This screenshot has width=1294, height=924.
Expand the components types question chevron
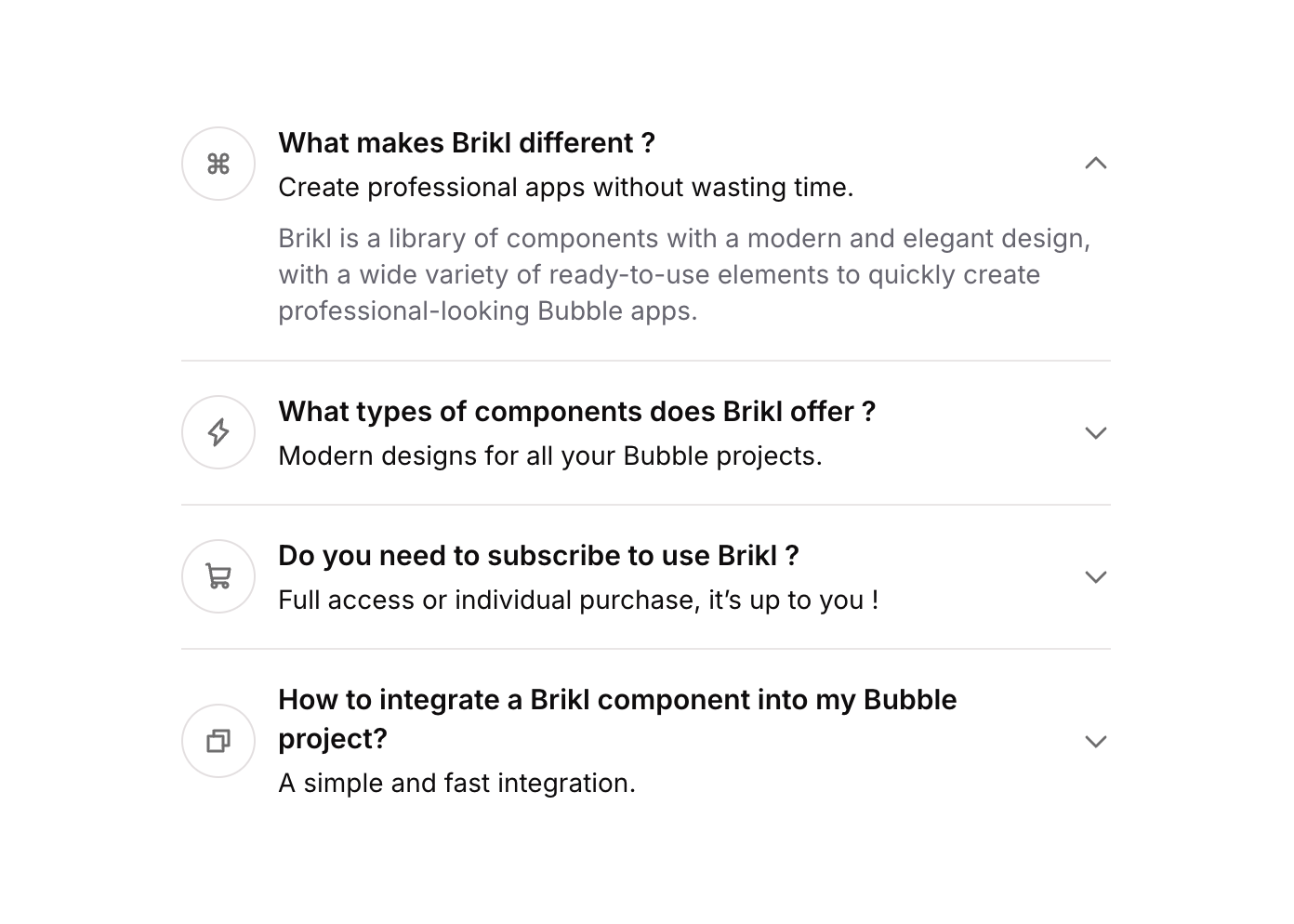pyautogui.click(x=1096, y=433)
